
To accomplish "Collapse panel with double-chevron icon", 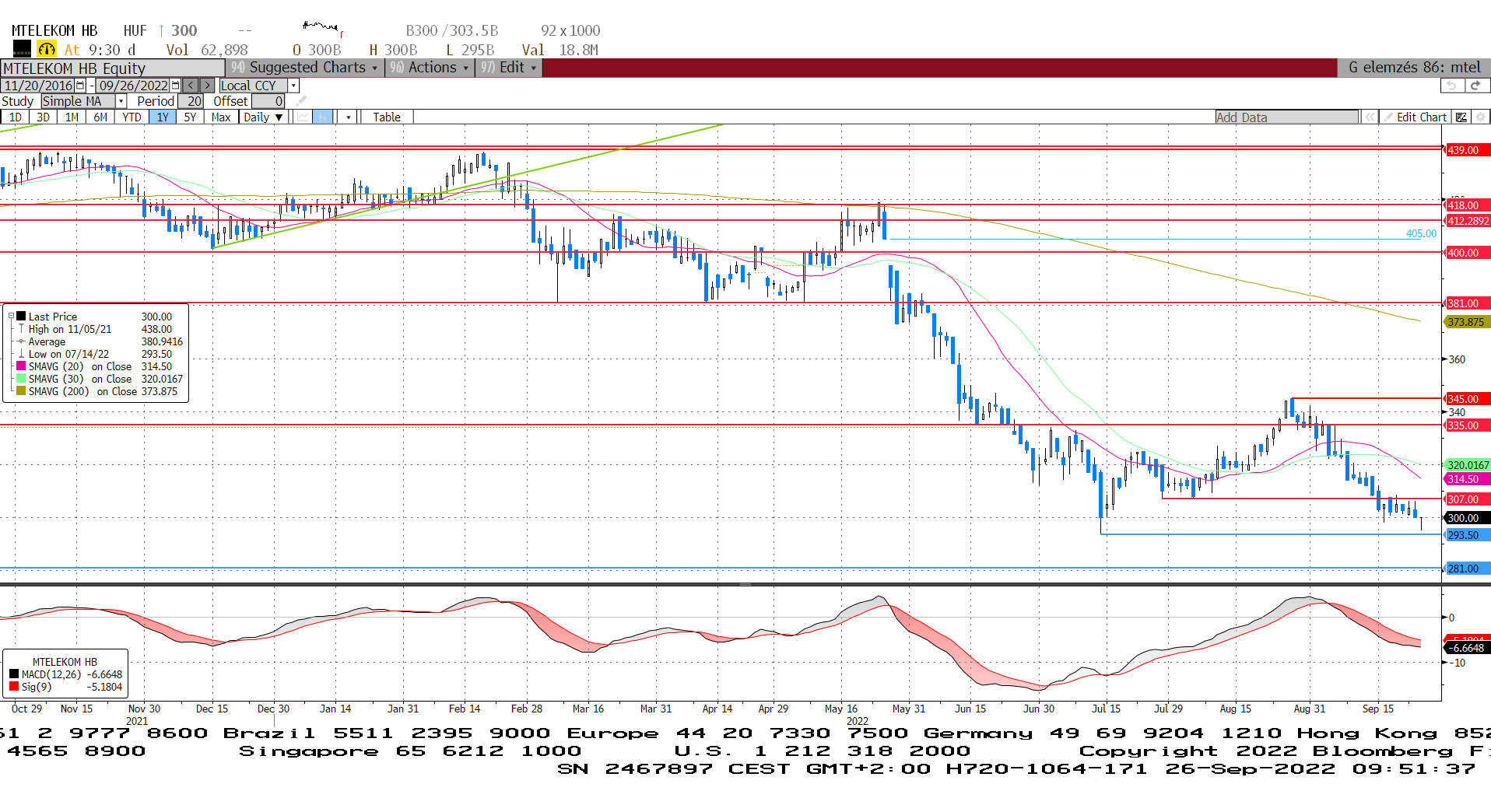I will tap(1369, 117).
